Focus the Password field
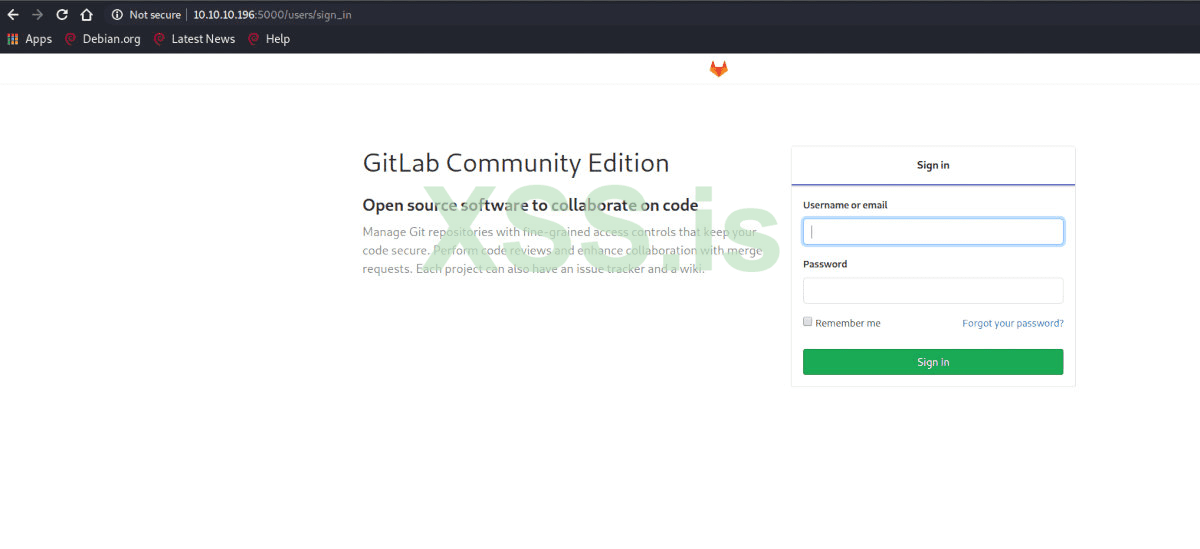 coord(933,291)
